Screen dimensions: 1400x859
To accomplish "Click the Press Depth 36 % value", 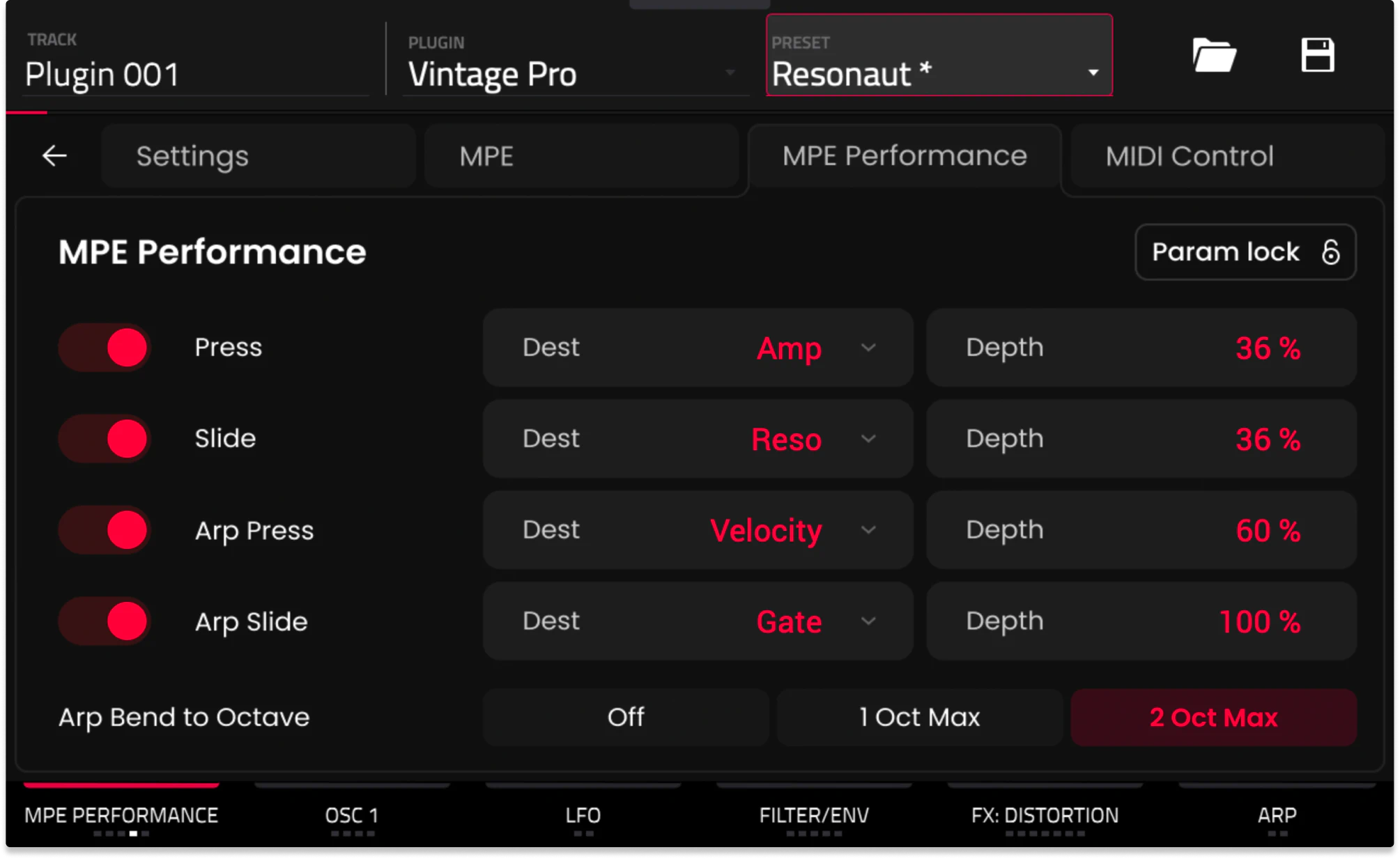I will click(x=1267, y=348).
